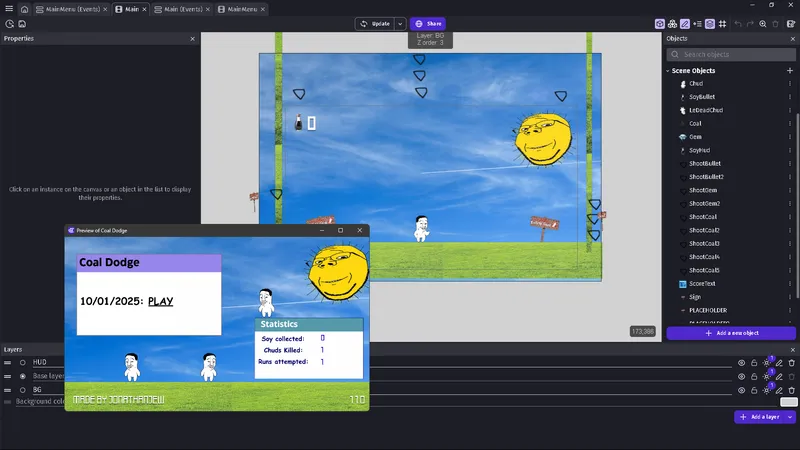Click the background color swatch in Layers
Image resolution: width=800 pixels, height=450 pixels.
tap(788, 402)
